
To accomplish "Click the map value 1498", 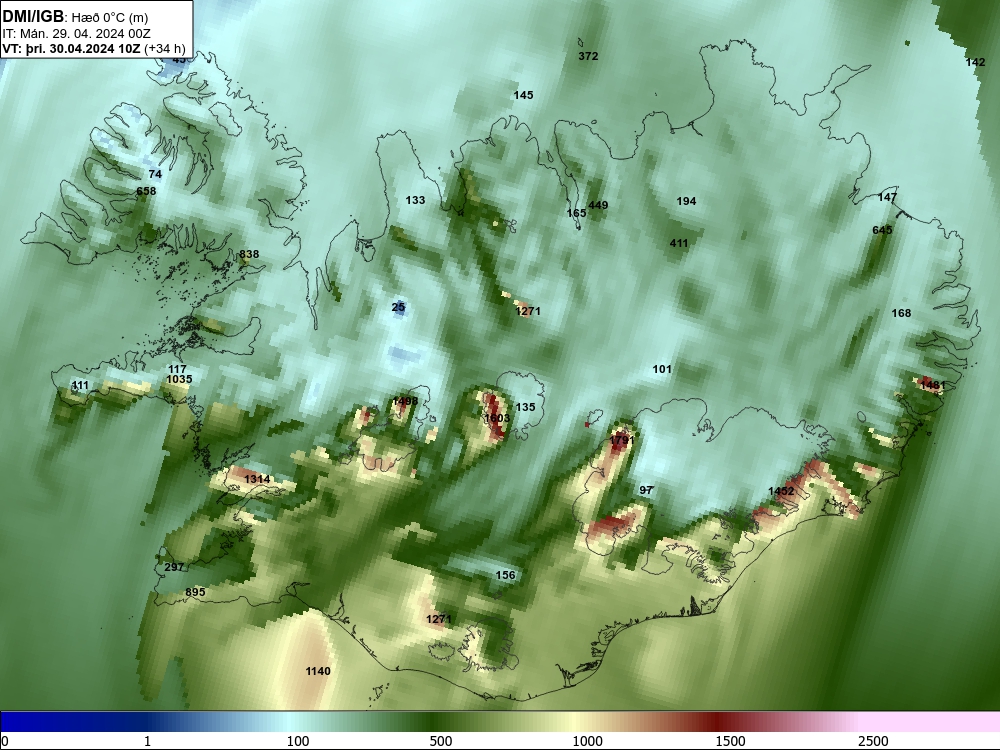I will (x=405, y=401).
